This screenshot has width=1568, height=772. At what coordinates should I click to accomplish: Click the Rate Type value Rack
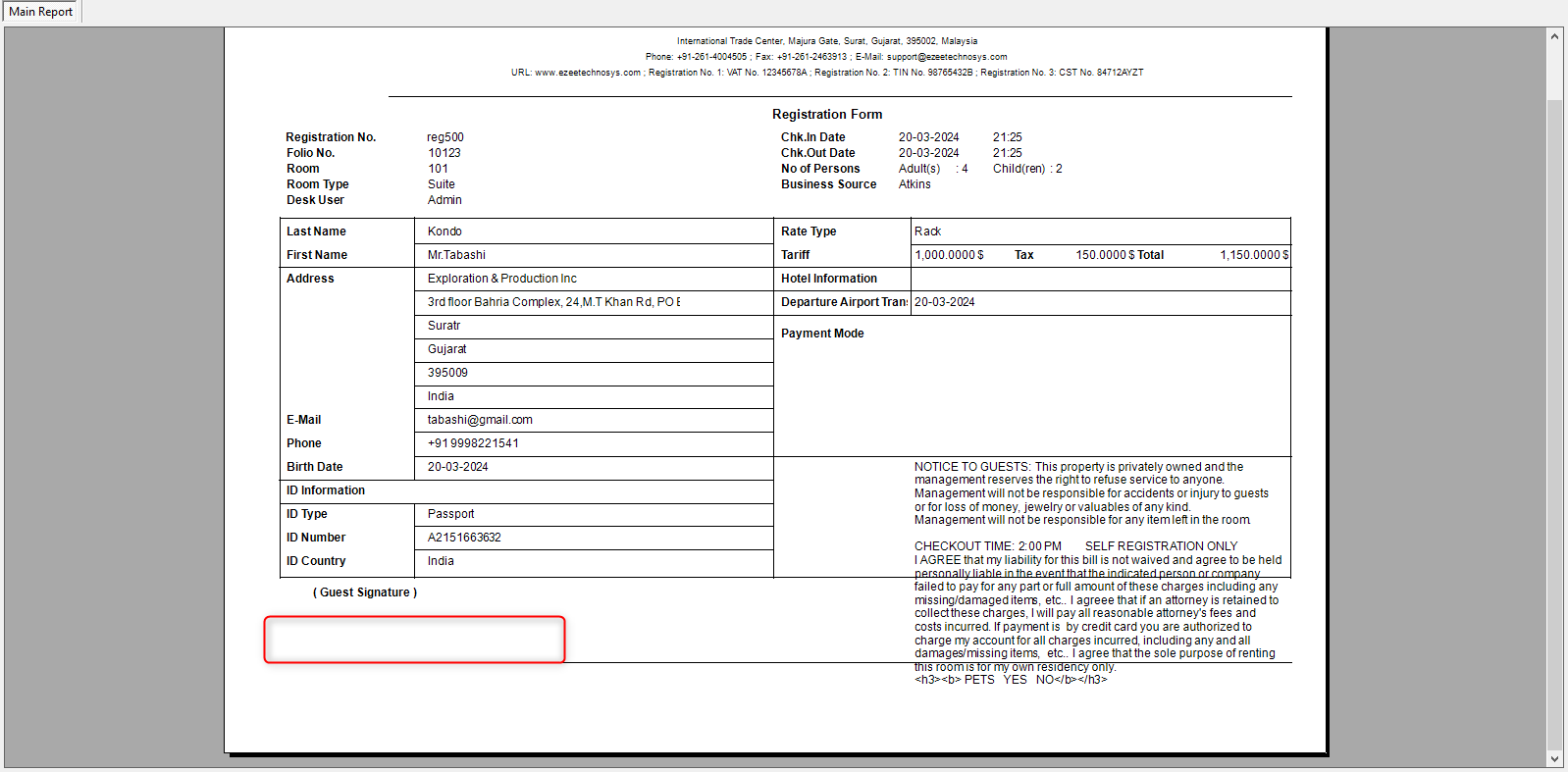[927, 232]
